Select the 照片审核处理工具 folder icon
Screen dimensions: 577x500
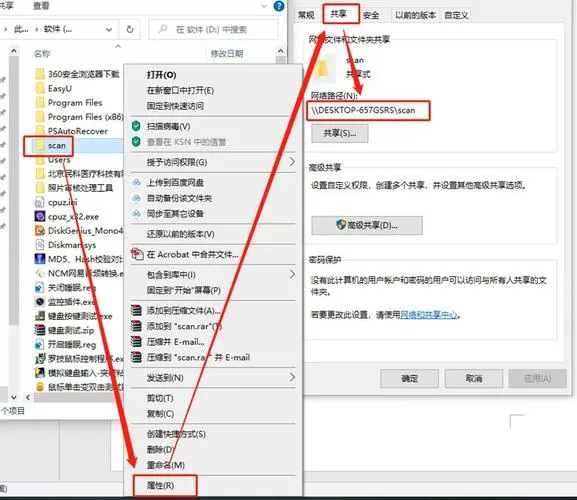[40, 188]
